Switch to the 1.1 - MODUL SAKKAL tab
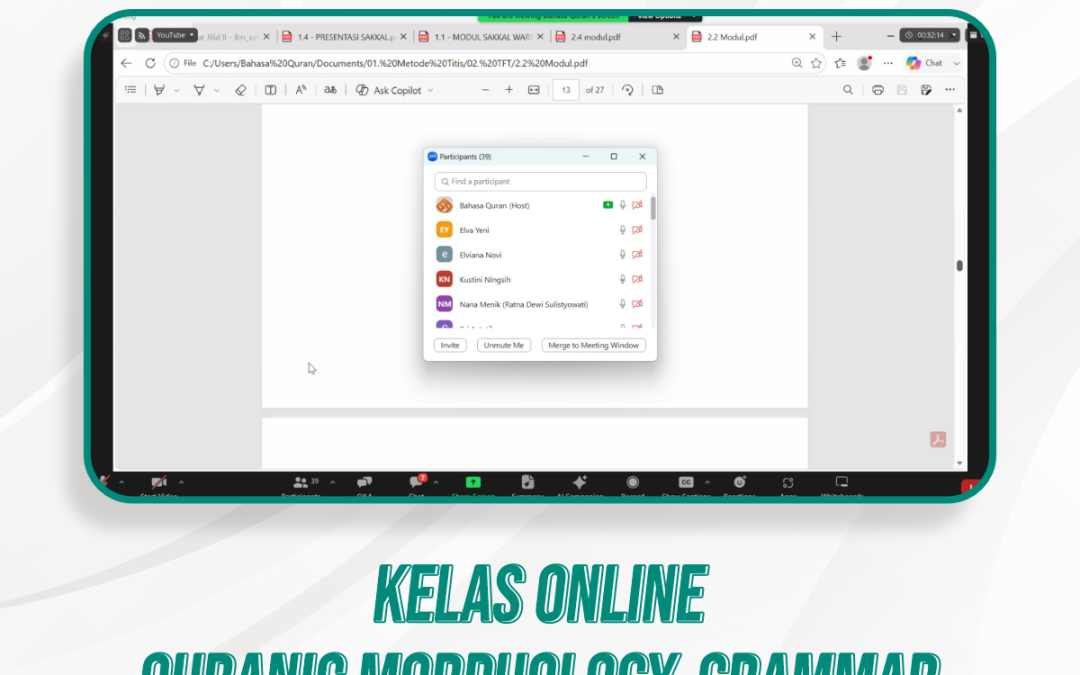1080x675 pixels. [481, 37]
